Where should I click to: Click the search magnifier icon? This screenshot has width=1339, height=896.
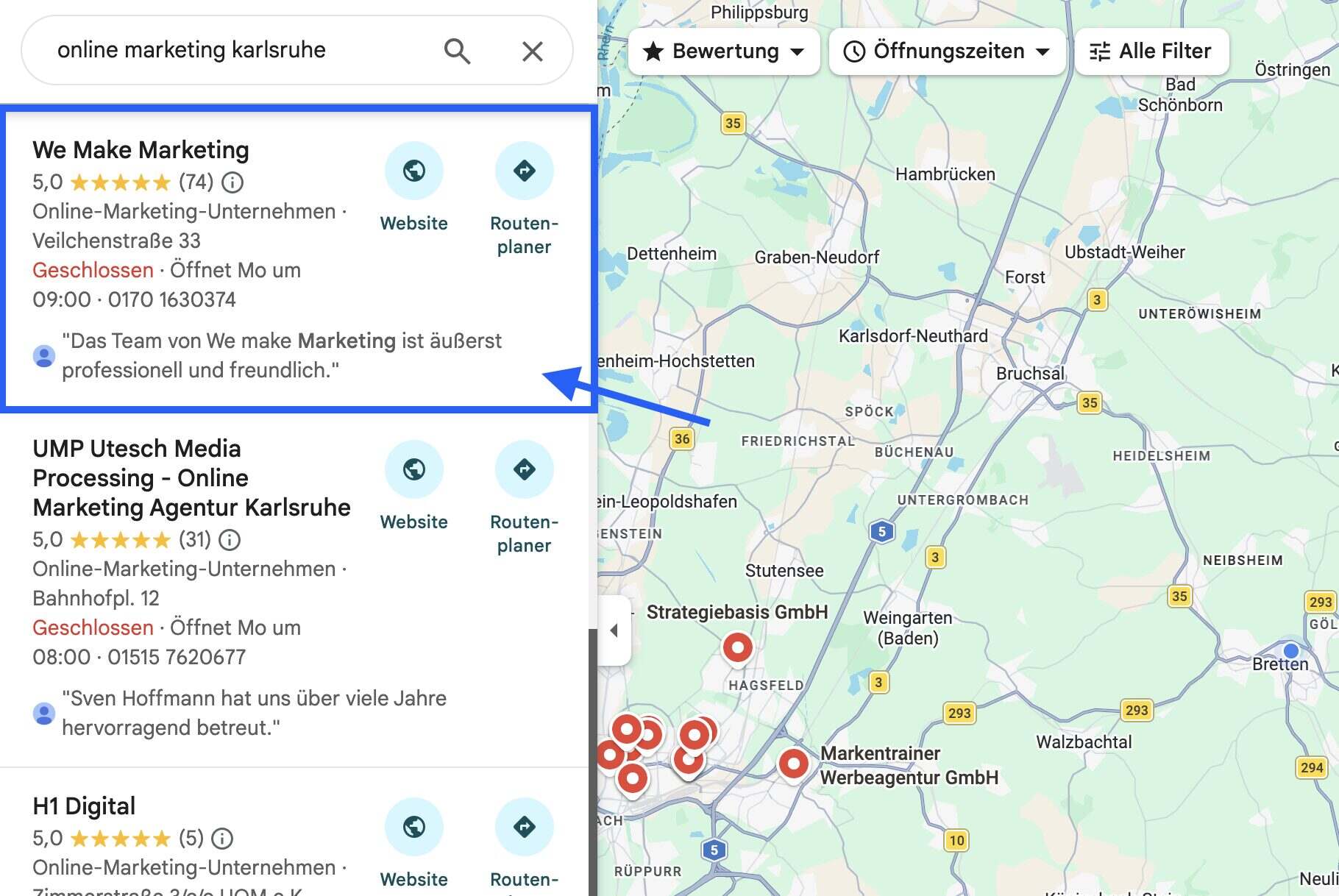[457, 51]
